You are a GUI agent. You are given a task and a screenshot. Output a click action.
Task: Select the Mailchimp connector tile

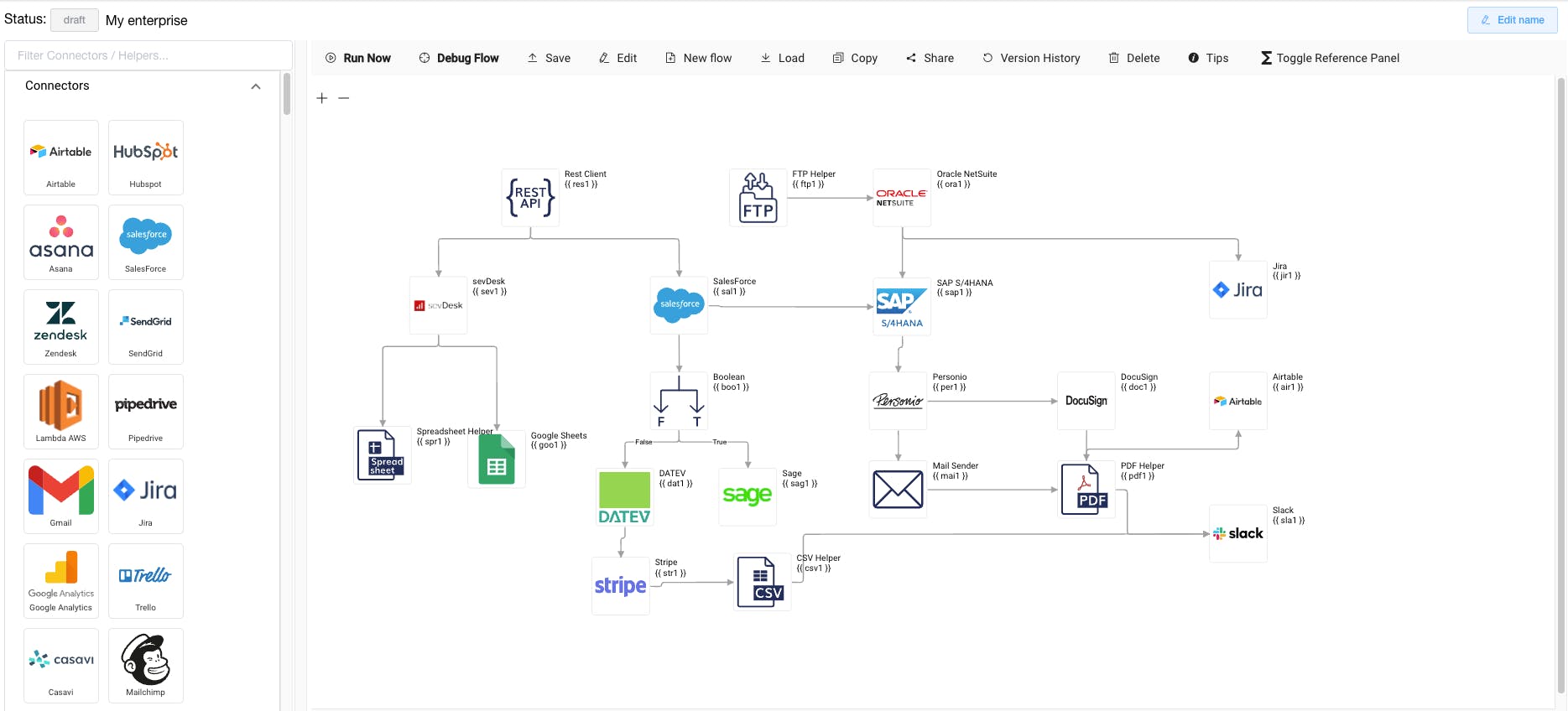click(x=146, y=666)
